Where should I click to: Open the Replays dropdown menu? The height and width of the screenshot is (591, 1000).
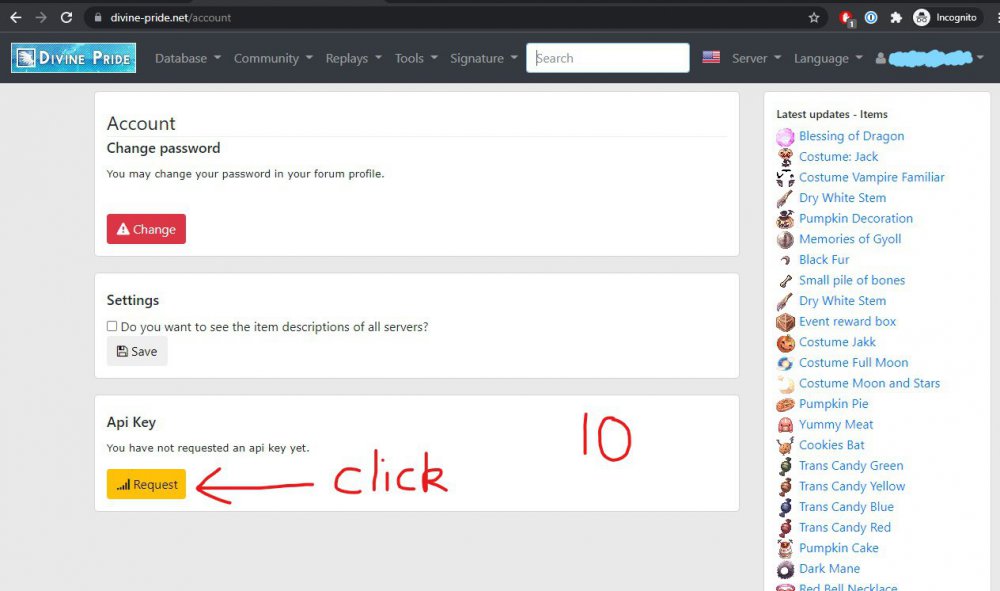click(353, 58)
